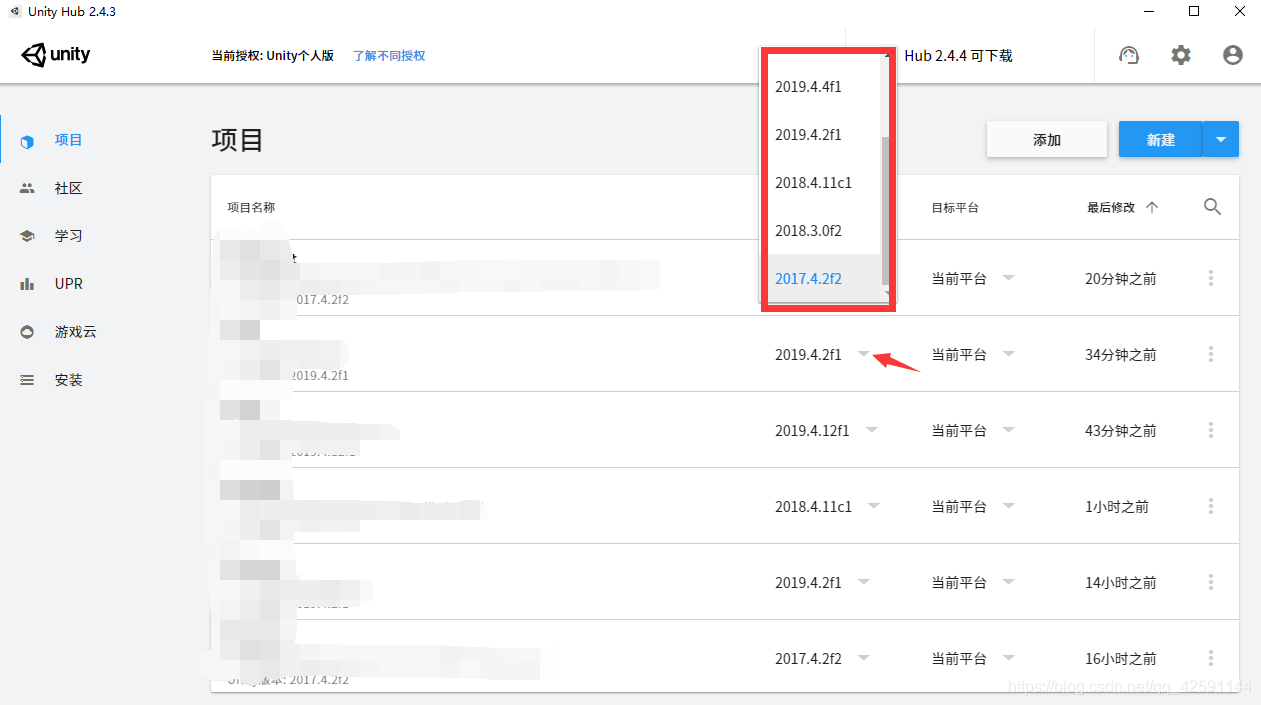Open more options for 1小时之前 project
This screenshot has width=1261, height=705.
1211,507
